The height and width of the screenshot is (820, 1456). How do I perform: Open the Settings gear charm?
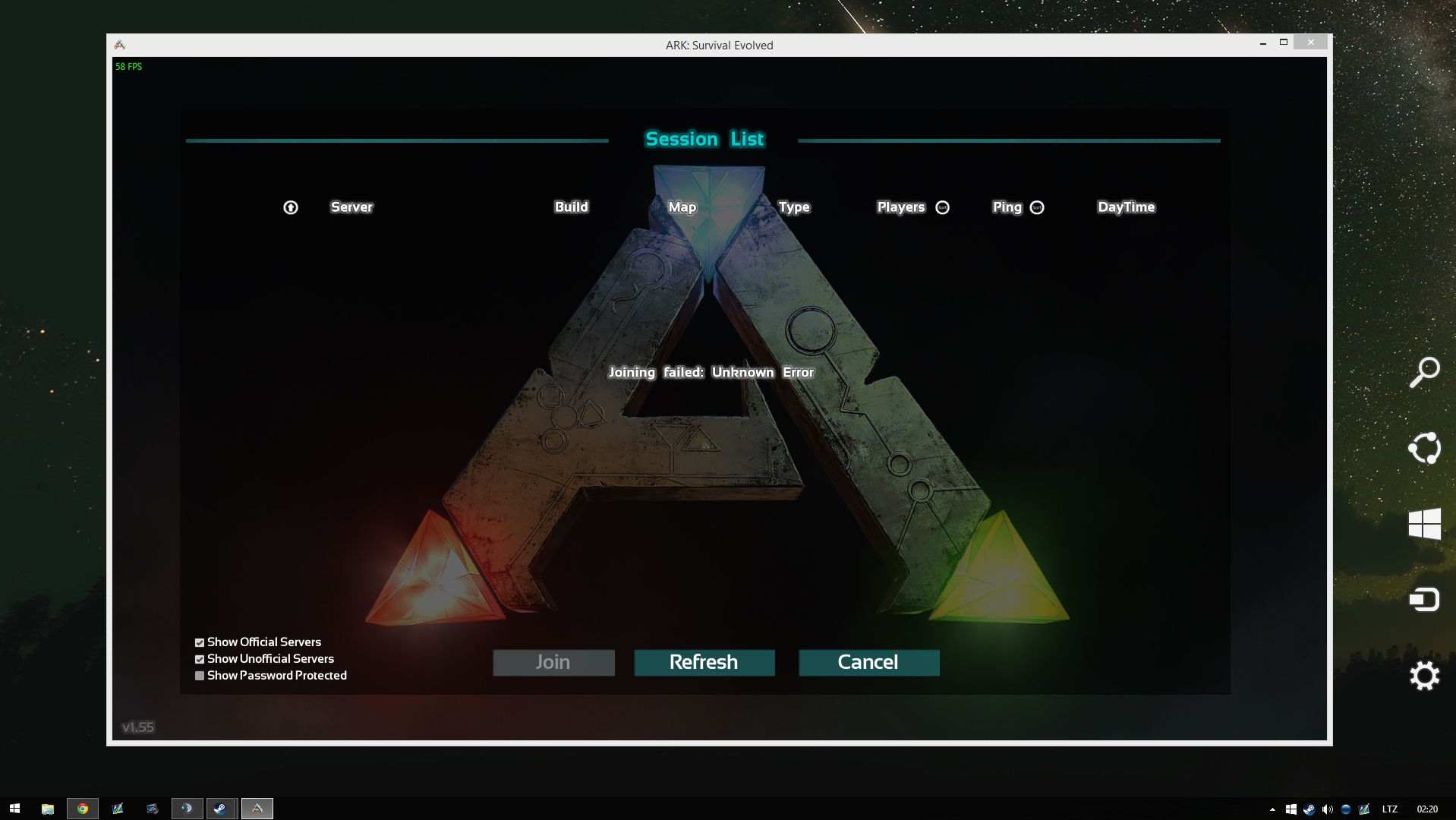pos(1424,676)
